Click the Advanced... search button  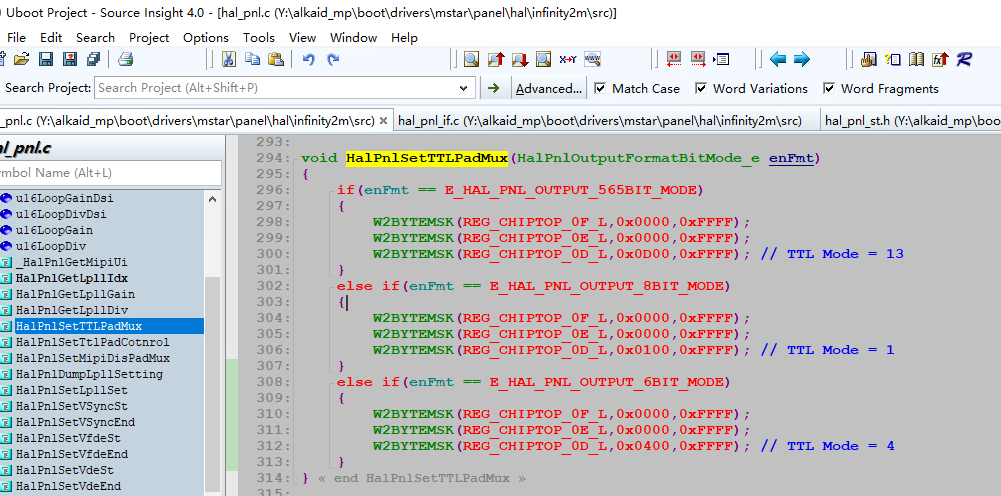548,88
